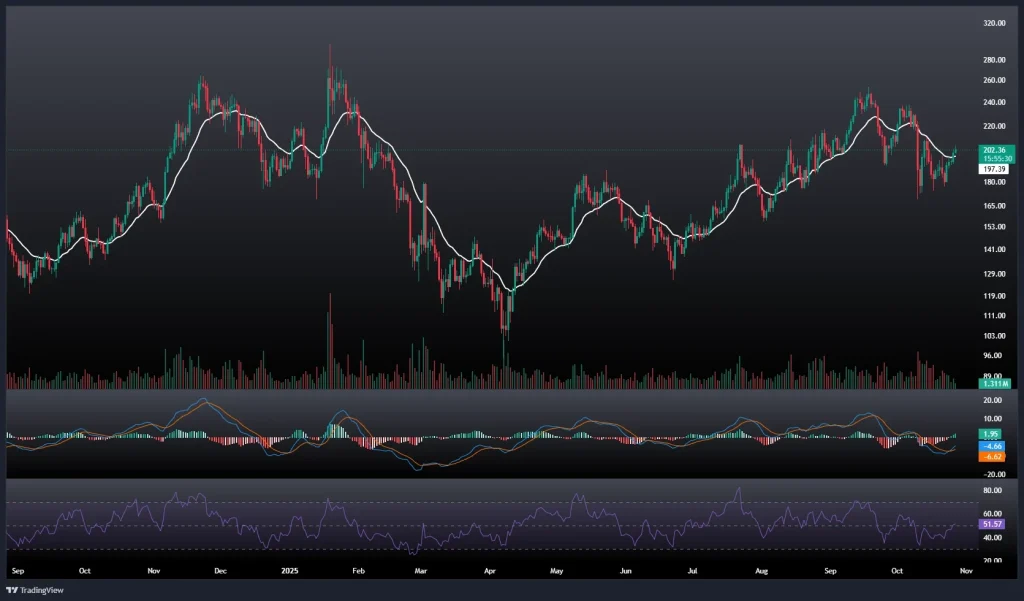Click the 20.00 level on MACD scale

(992, 400)
